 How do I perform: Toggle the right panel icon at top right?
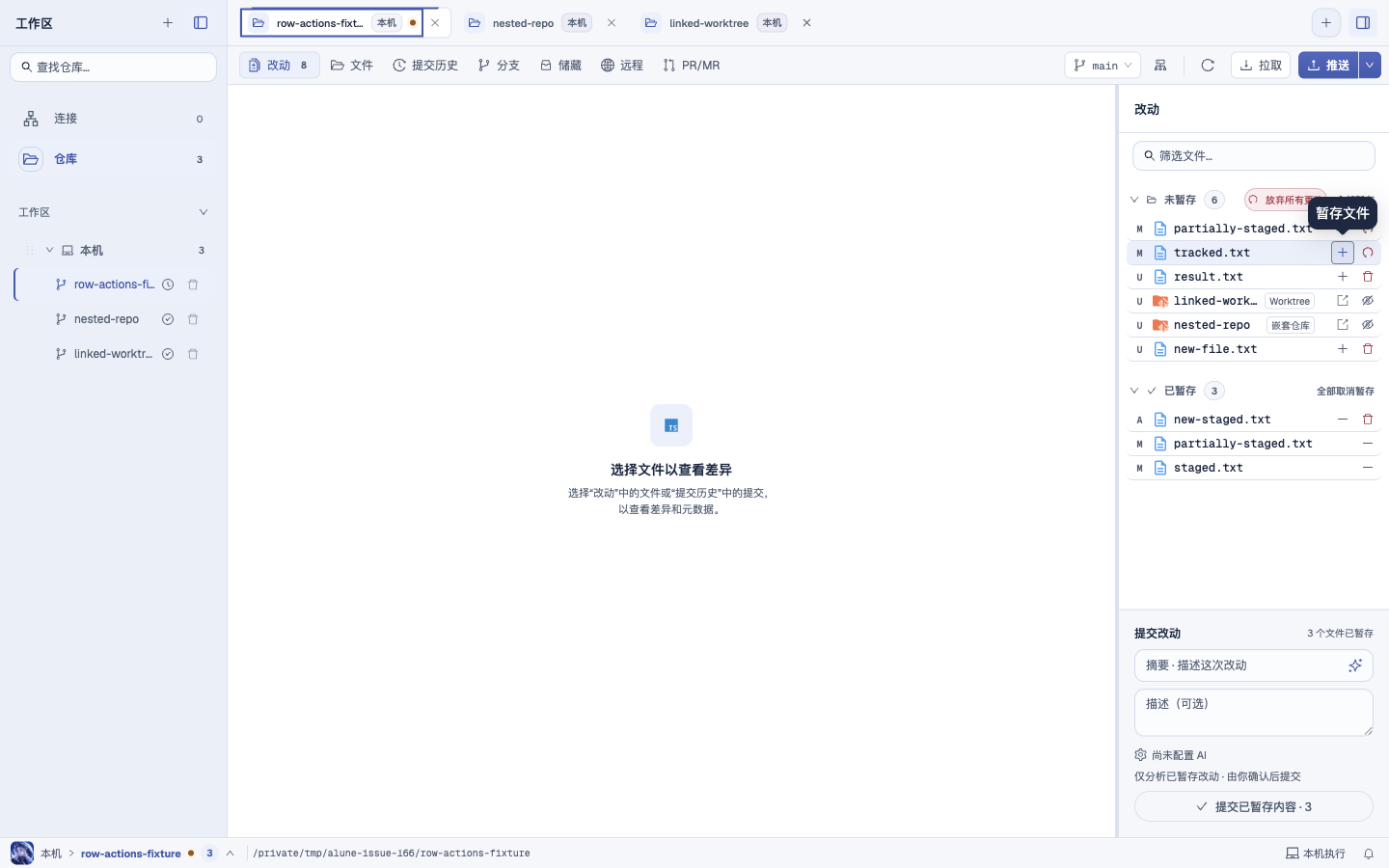pos(1363,23)
